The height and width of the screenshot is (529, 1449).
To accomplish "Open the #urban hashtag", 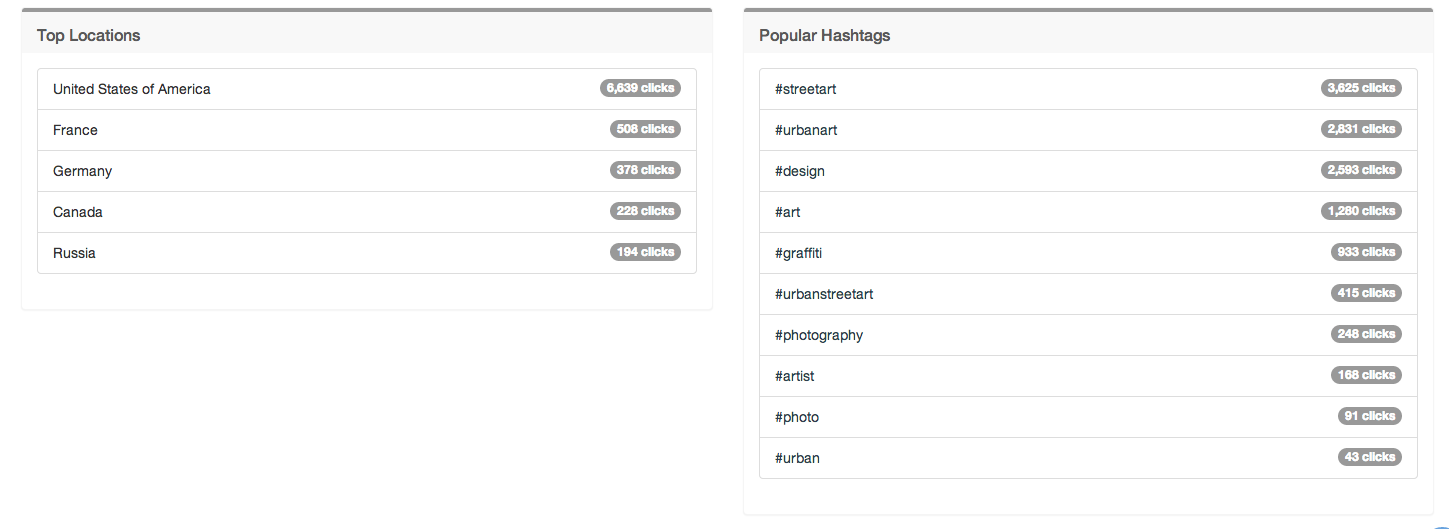I will click(798, 458).
